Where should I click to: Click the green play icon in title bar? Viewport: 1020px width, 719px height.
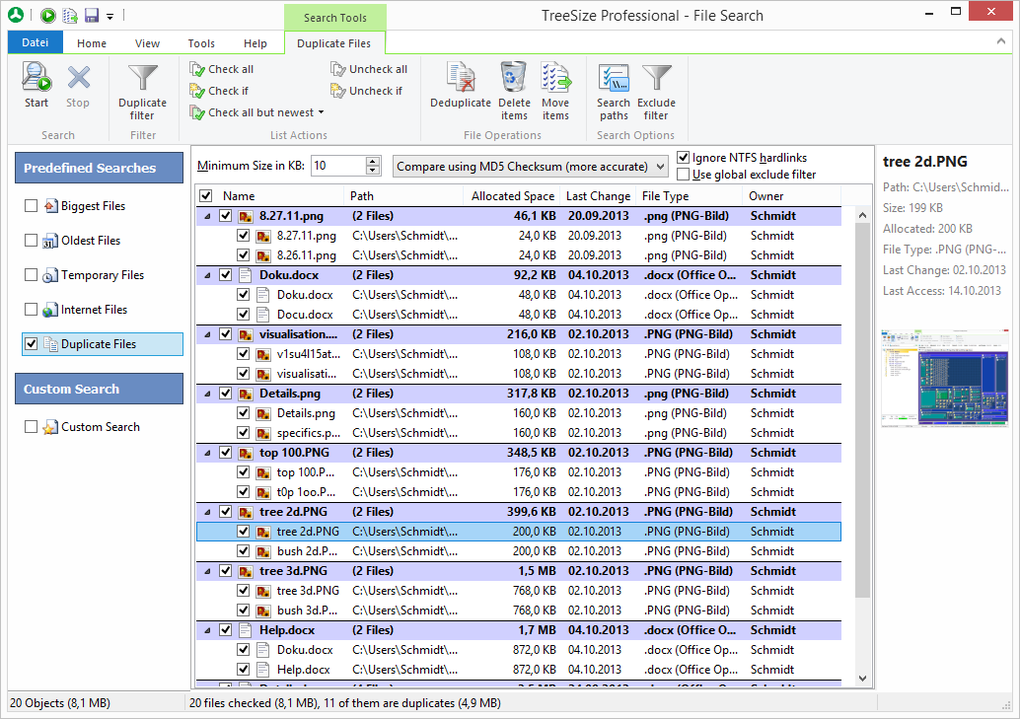coord(47,15)
